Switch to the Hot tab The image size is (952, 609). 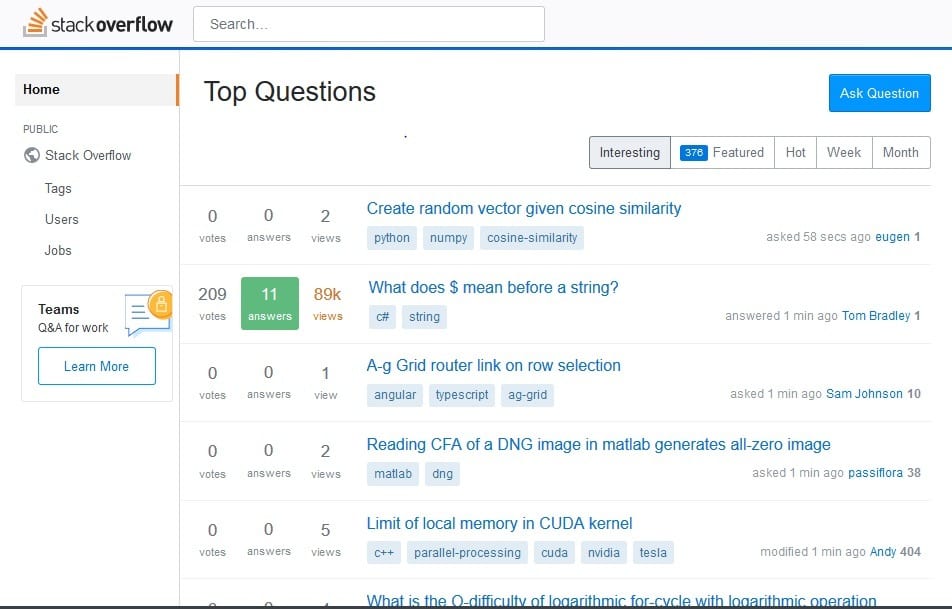pyautogui.click(x=795, y=152)
